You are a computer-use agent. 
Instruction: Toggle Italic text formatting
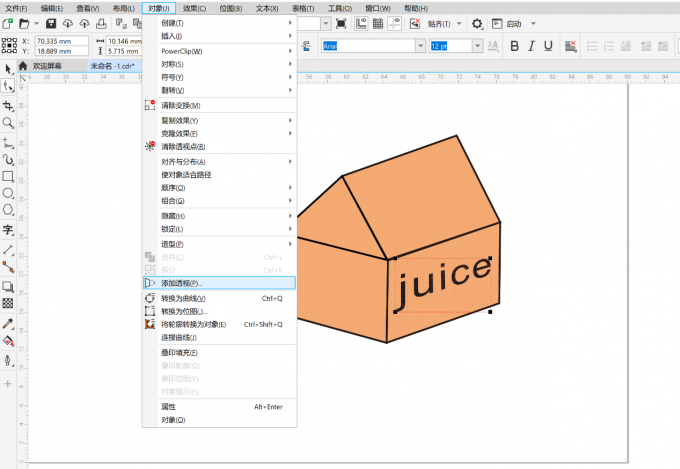pos(531,46)
